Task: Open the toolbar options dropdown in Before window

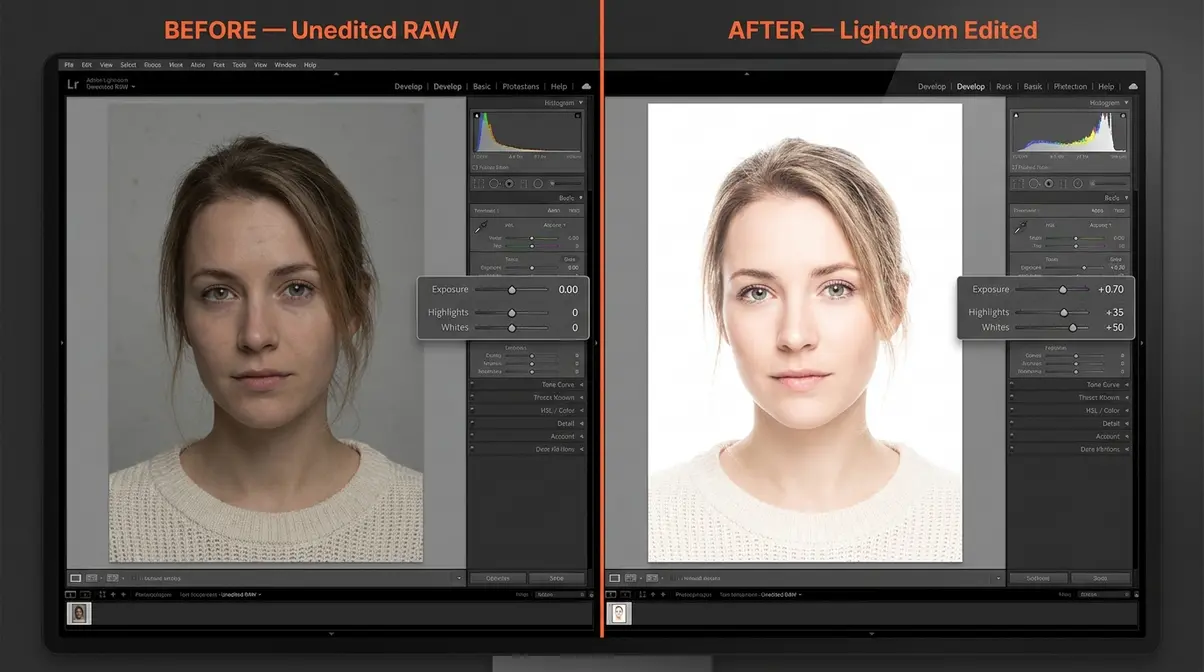Action: 459,578
